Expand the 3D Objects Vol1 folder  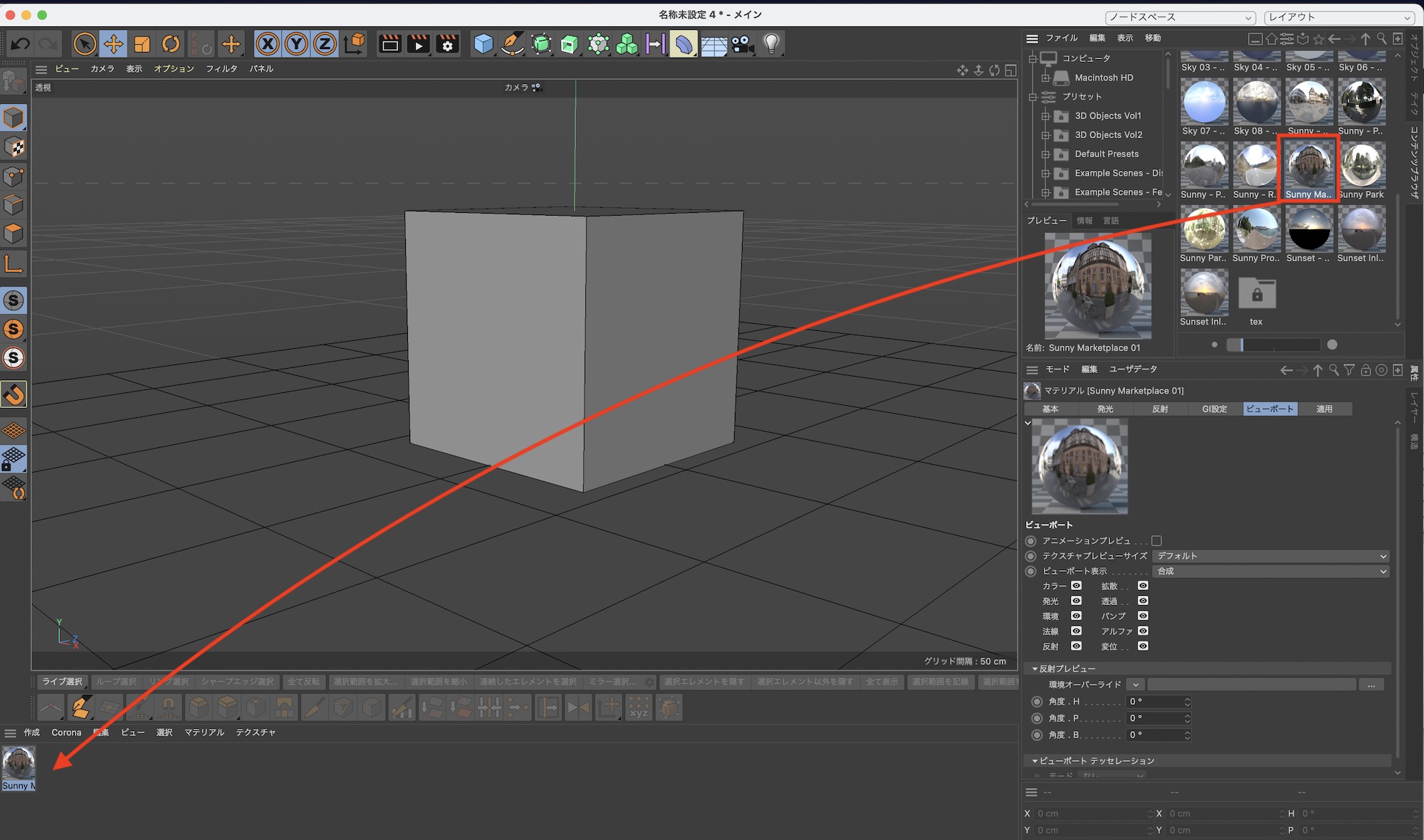click(1046, 116)
